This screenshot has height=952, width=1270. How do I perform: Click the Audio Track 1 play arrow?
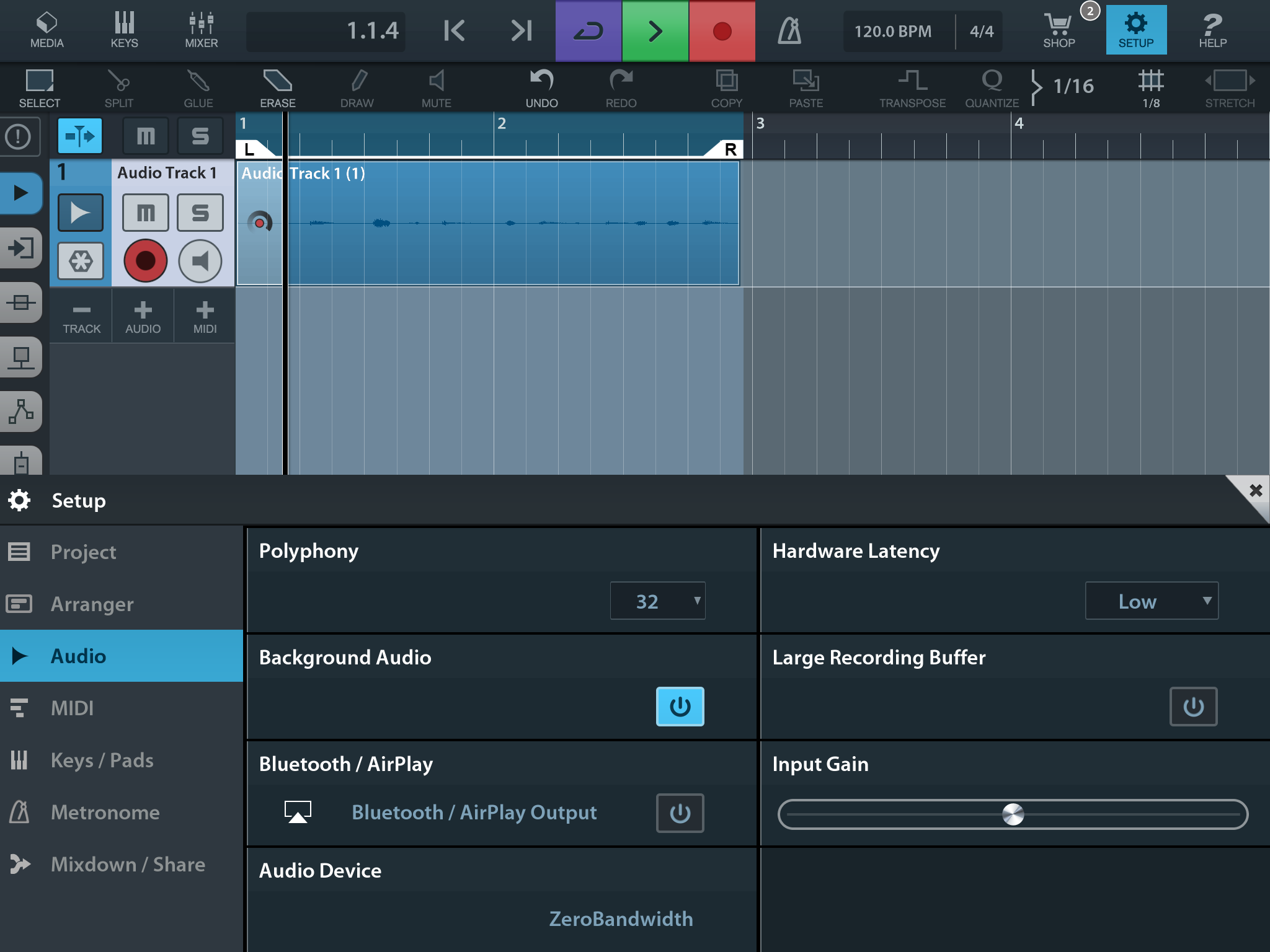click(x=81, y=213)
